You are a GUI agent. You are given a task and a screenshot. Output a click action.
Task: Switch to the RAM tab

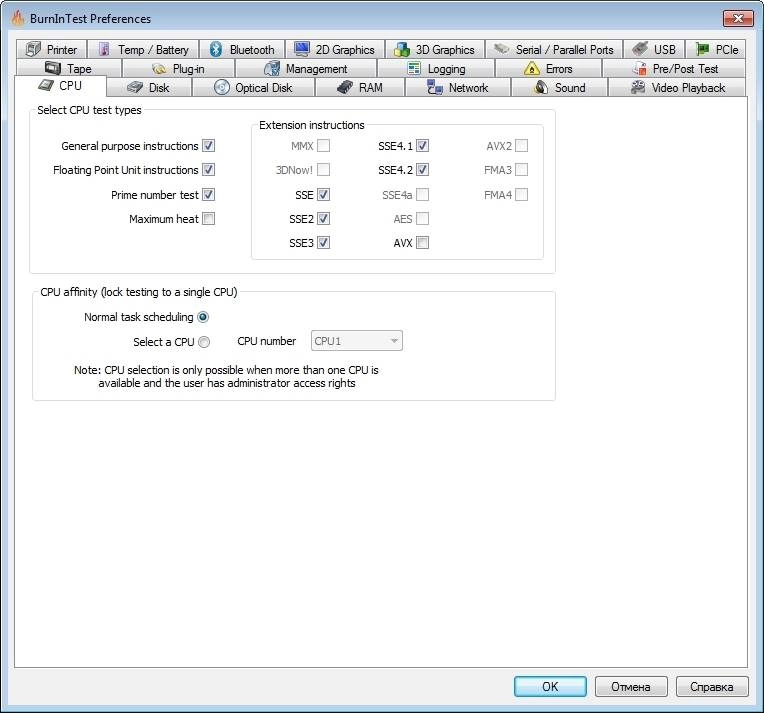pos(360,88)
